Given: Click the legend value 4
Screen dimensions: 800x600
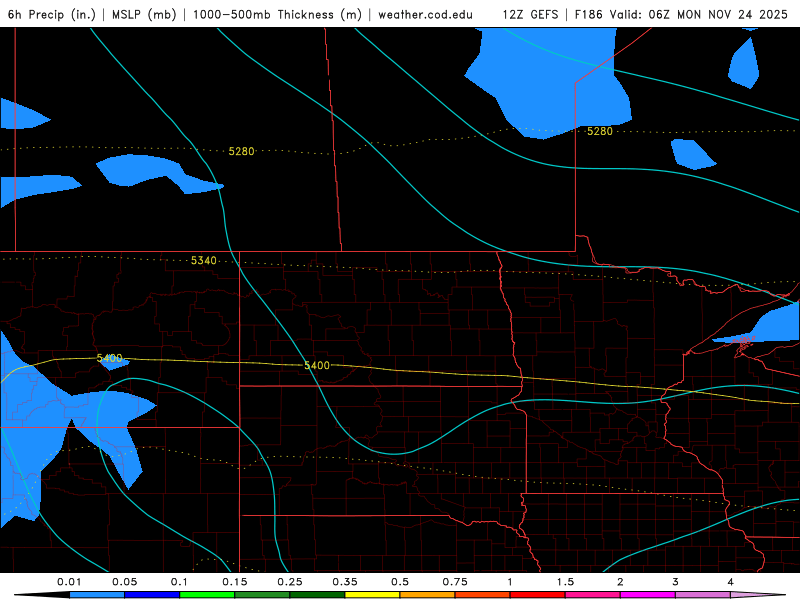Looking at the screenshot, I should [x=731, y=582].
